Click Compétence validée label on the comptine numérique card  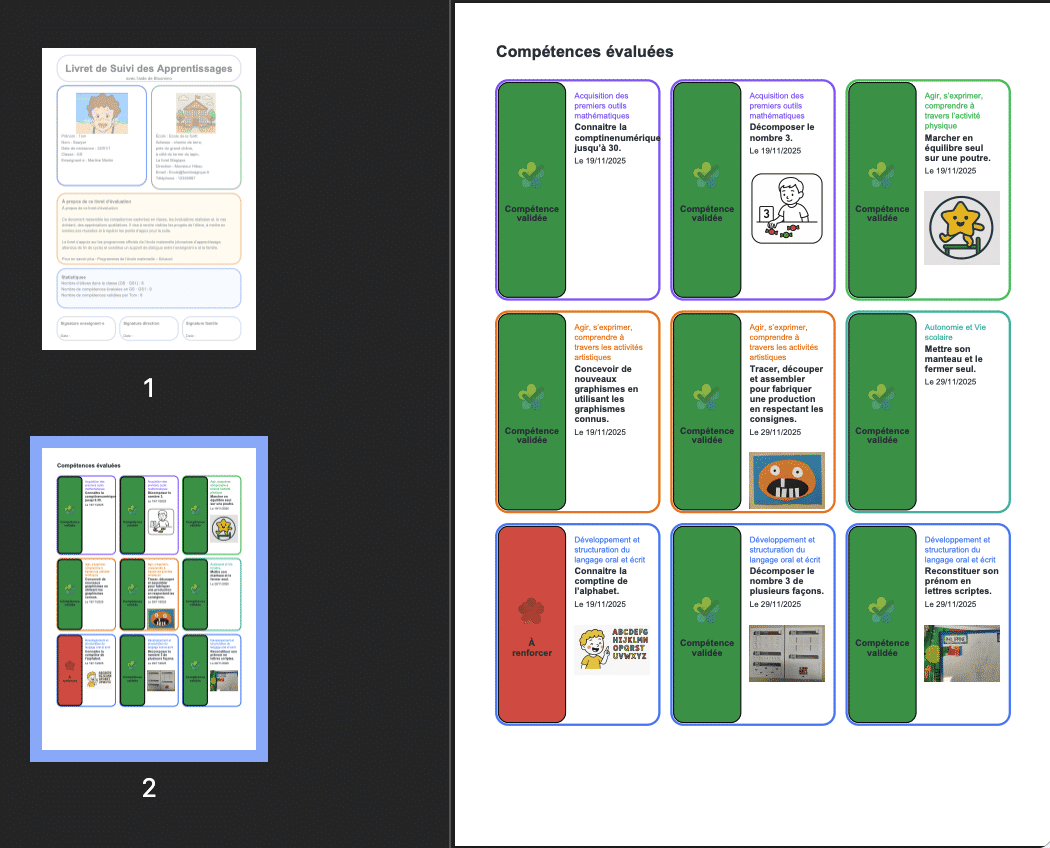532,214
